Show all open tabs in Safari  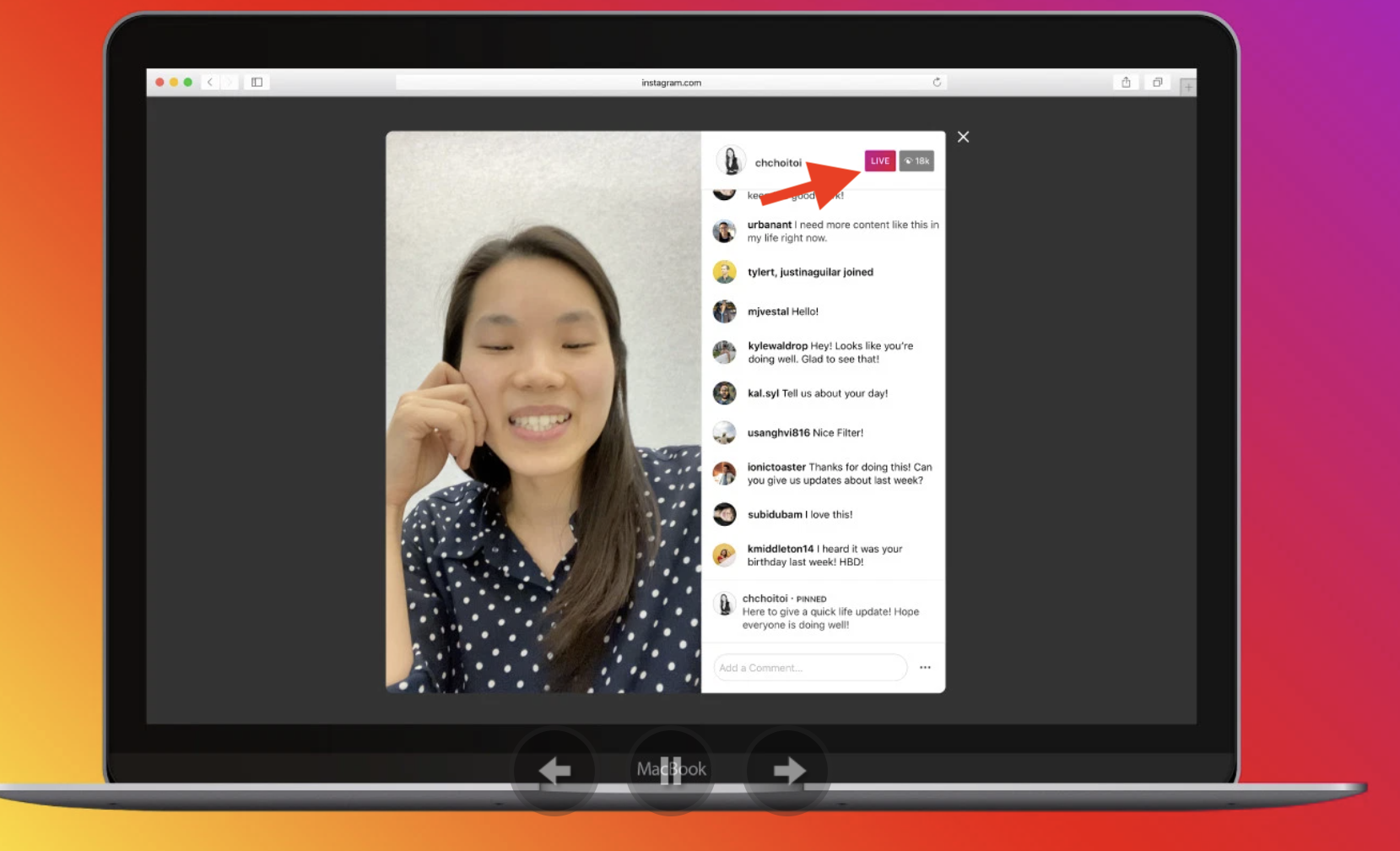click(1157, 82)
